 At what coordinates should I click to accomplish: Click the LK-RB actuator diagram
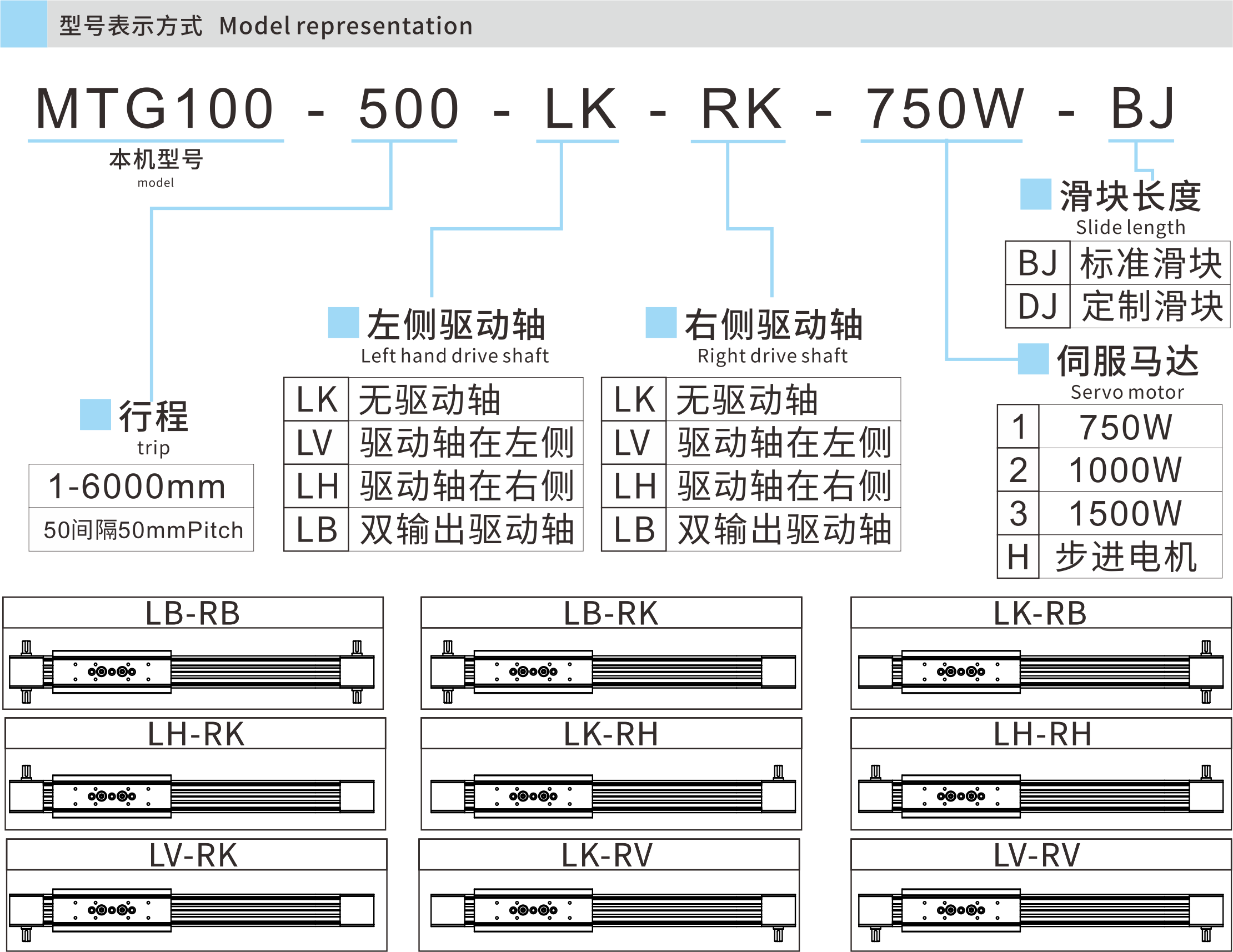[x=1040, y=671]
